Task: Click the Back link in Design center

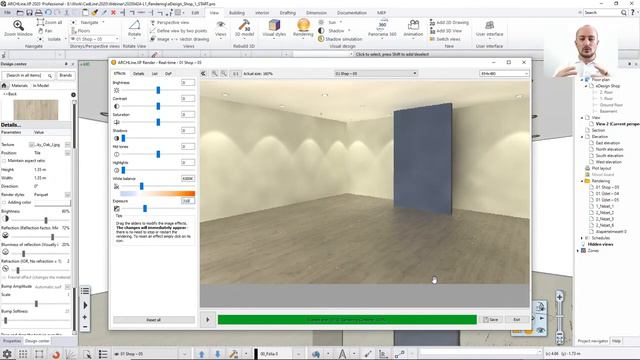Action: click(x=11, y=94)
